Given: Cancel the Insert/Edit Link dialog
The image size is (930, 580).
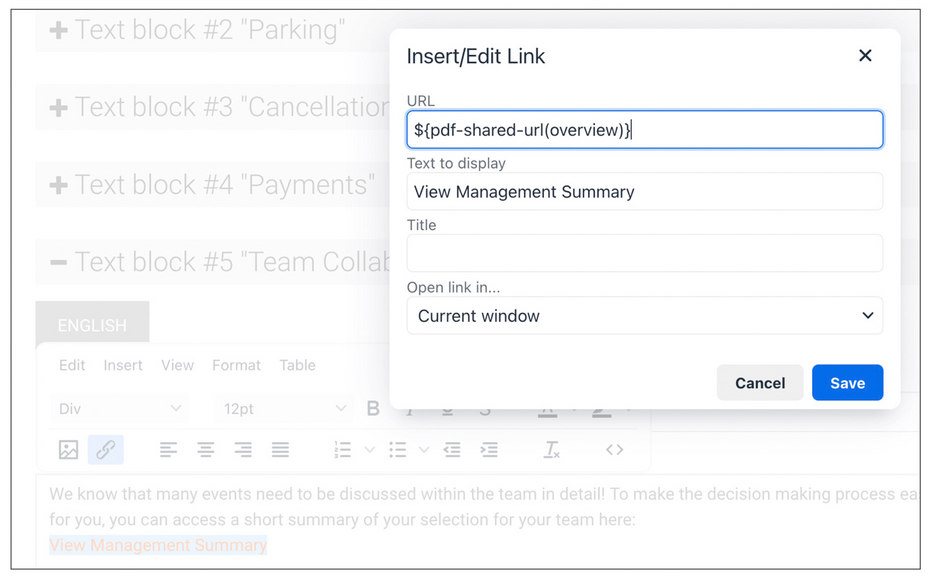Looking at the screenshot, I should 759,382.
